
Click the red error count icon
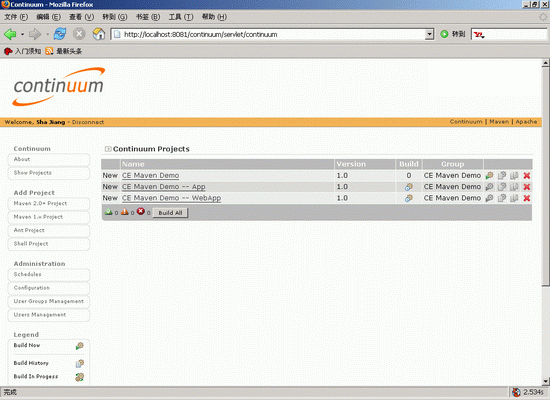(141, 211)
